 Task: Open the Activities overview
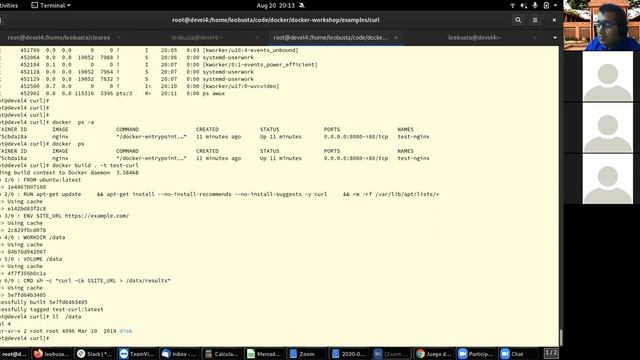(9, 5)
